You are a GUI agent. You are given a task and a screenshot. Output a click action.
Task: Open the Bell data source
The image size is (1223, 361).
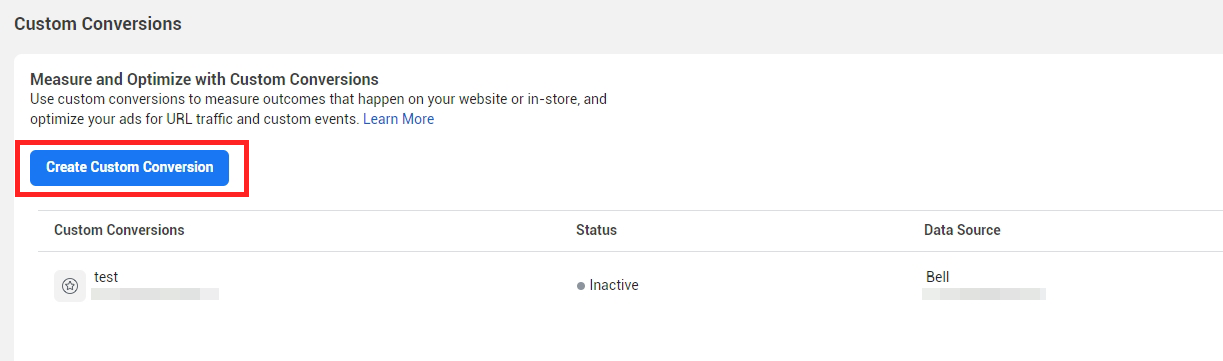click(937, 277)
